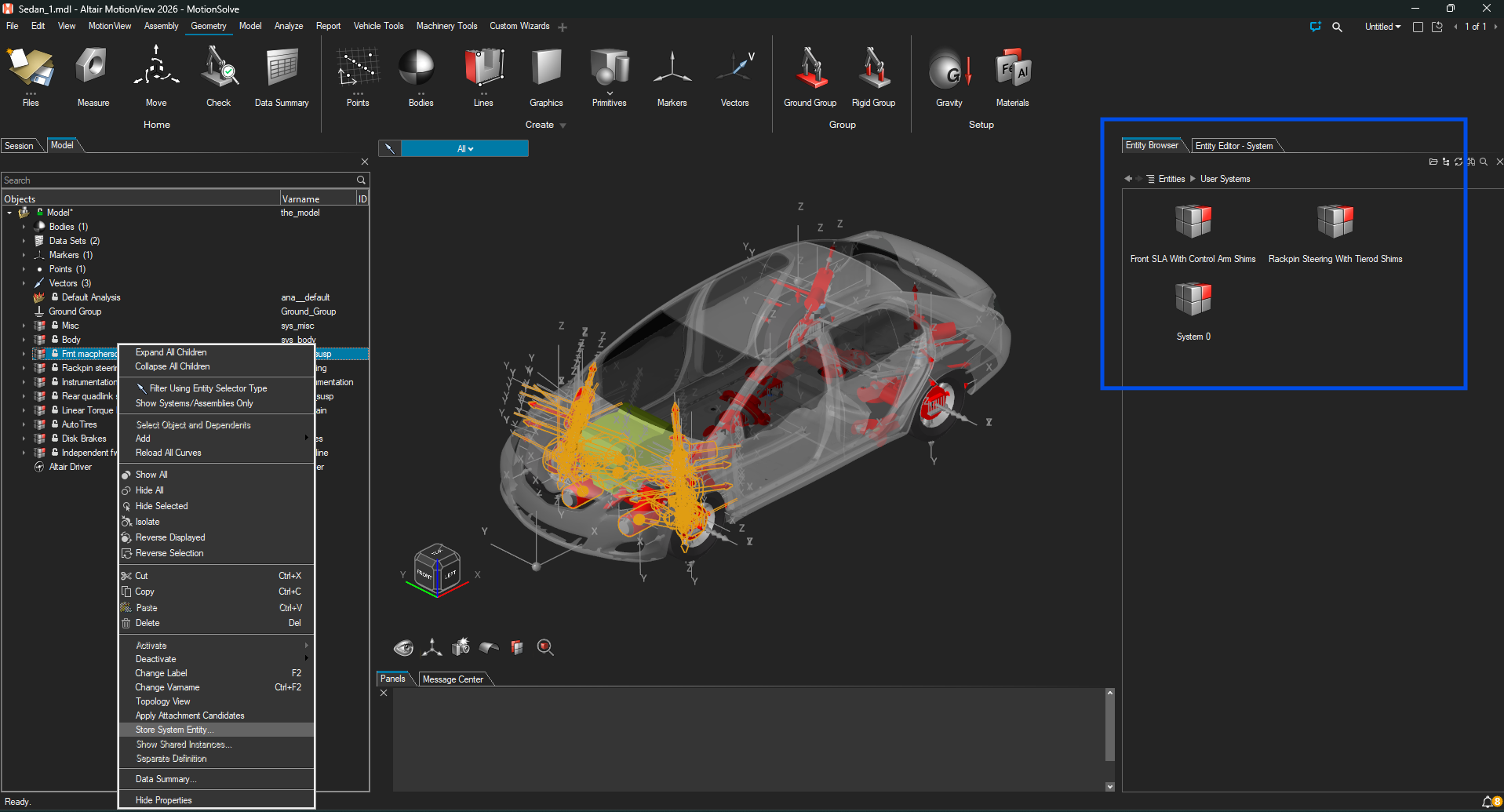1504x812 pixels.
Task: Click Store System Entity menu entry
Action: point(174,730)
